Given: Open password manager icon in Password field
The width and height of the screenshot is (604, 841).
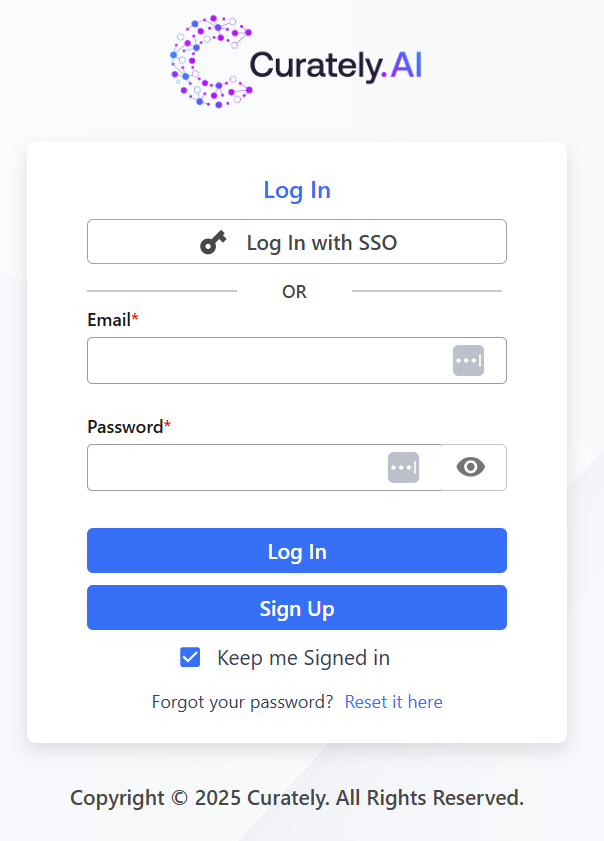Looking at the screenshot, I should (403, 467).
